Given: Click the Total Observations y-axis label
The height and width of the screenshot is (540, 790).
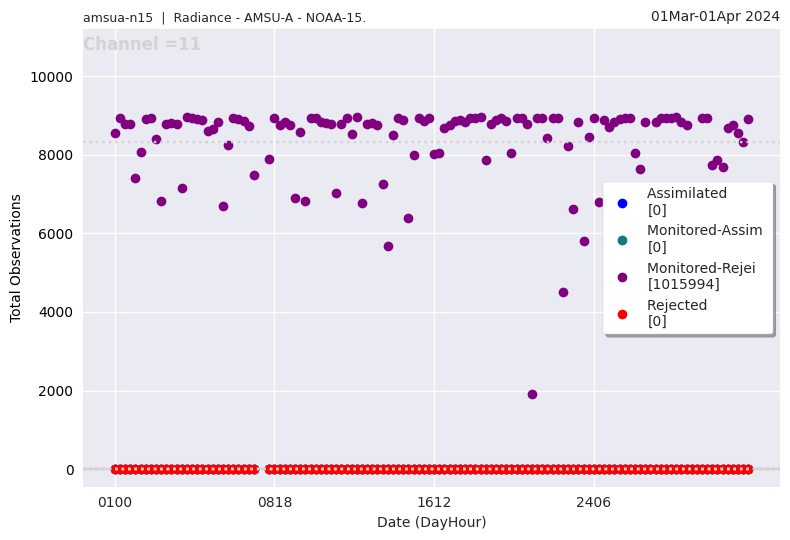Looking at the screenshot, I should pos(16,258).
